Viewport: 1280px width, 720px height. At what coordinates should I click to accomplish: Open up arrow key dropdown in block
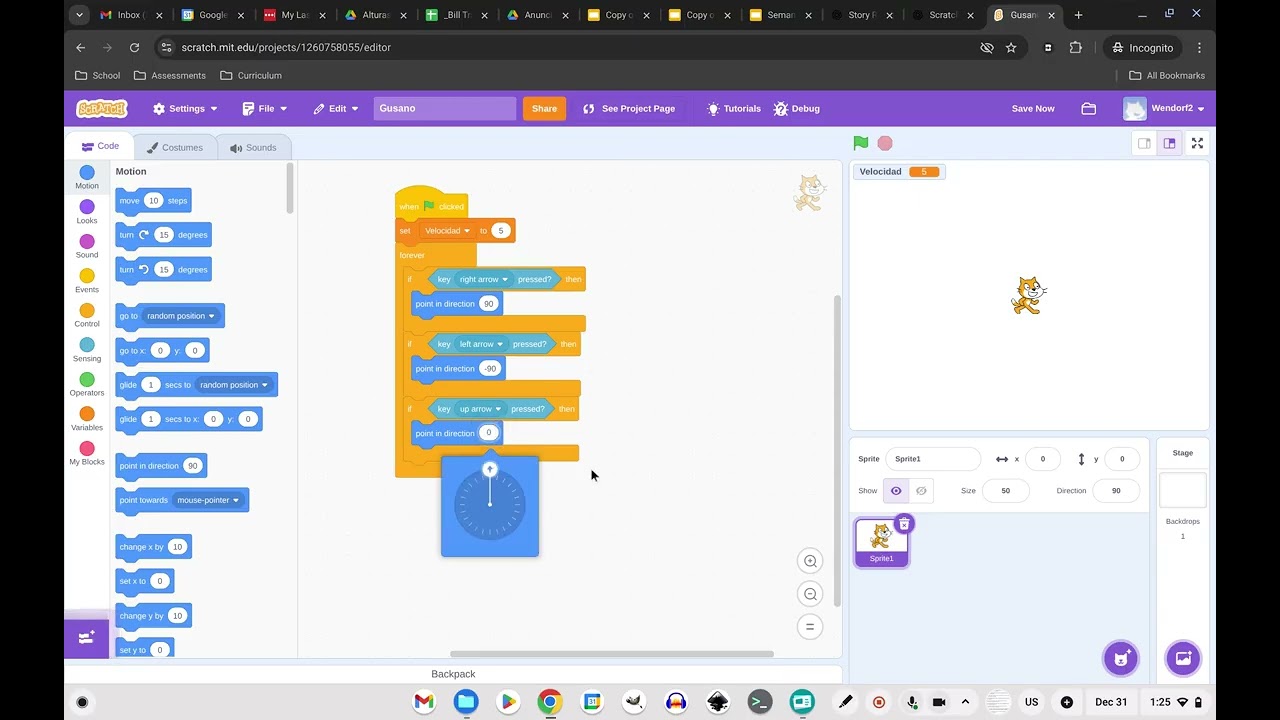pyautogui.click(x=480, y=408)
